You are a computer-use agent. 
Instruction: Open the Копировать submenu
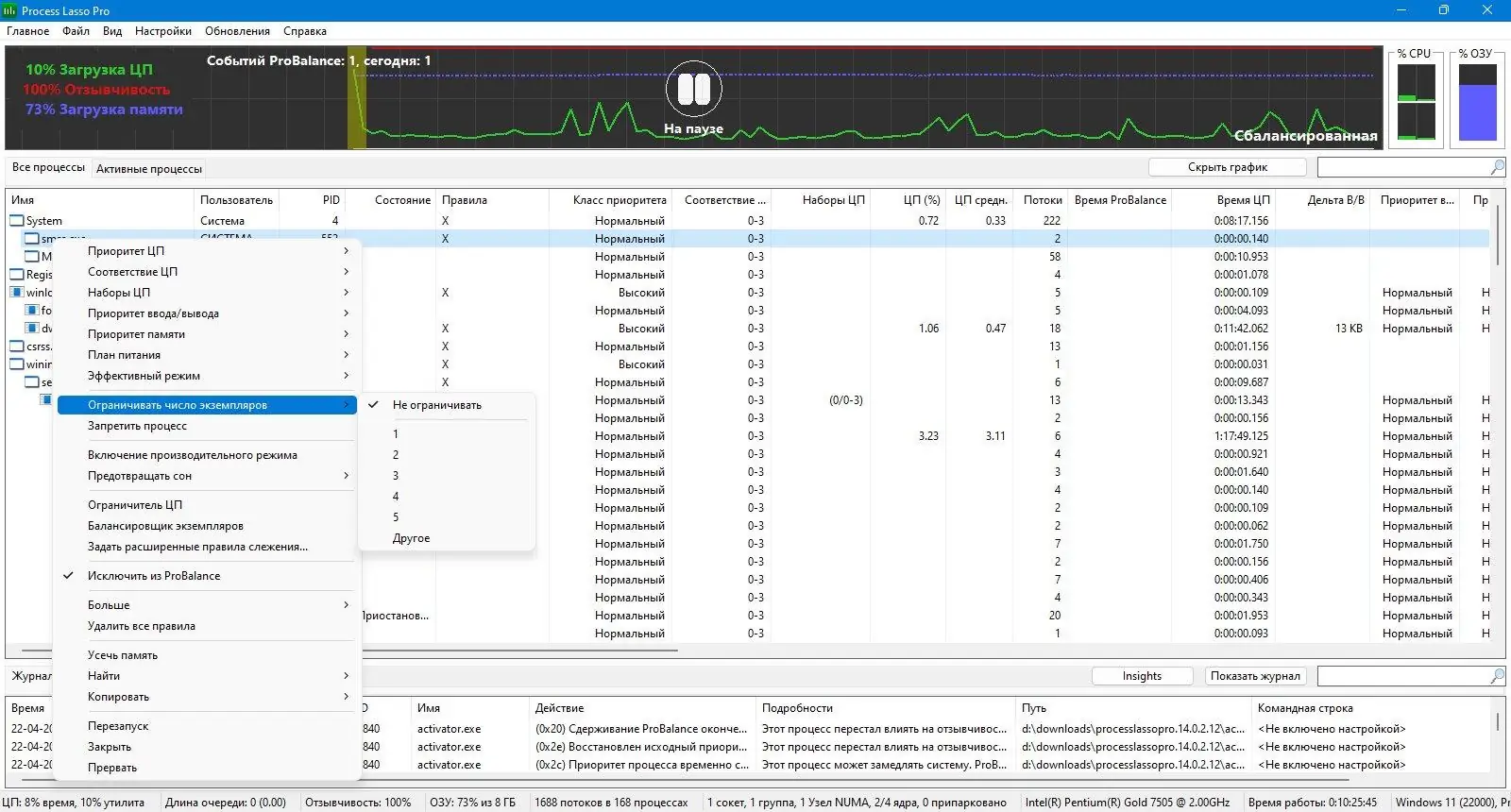click(x=207, y=697)
